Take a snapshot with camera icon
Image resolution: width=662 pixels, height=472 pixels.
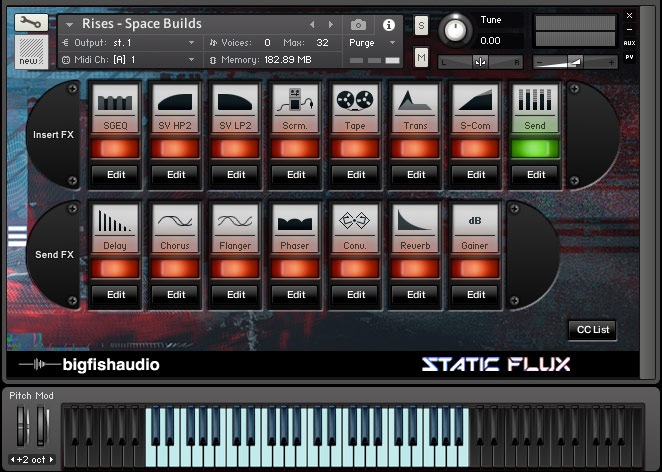pos(358,25)
